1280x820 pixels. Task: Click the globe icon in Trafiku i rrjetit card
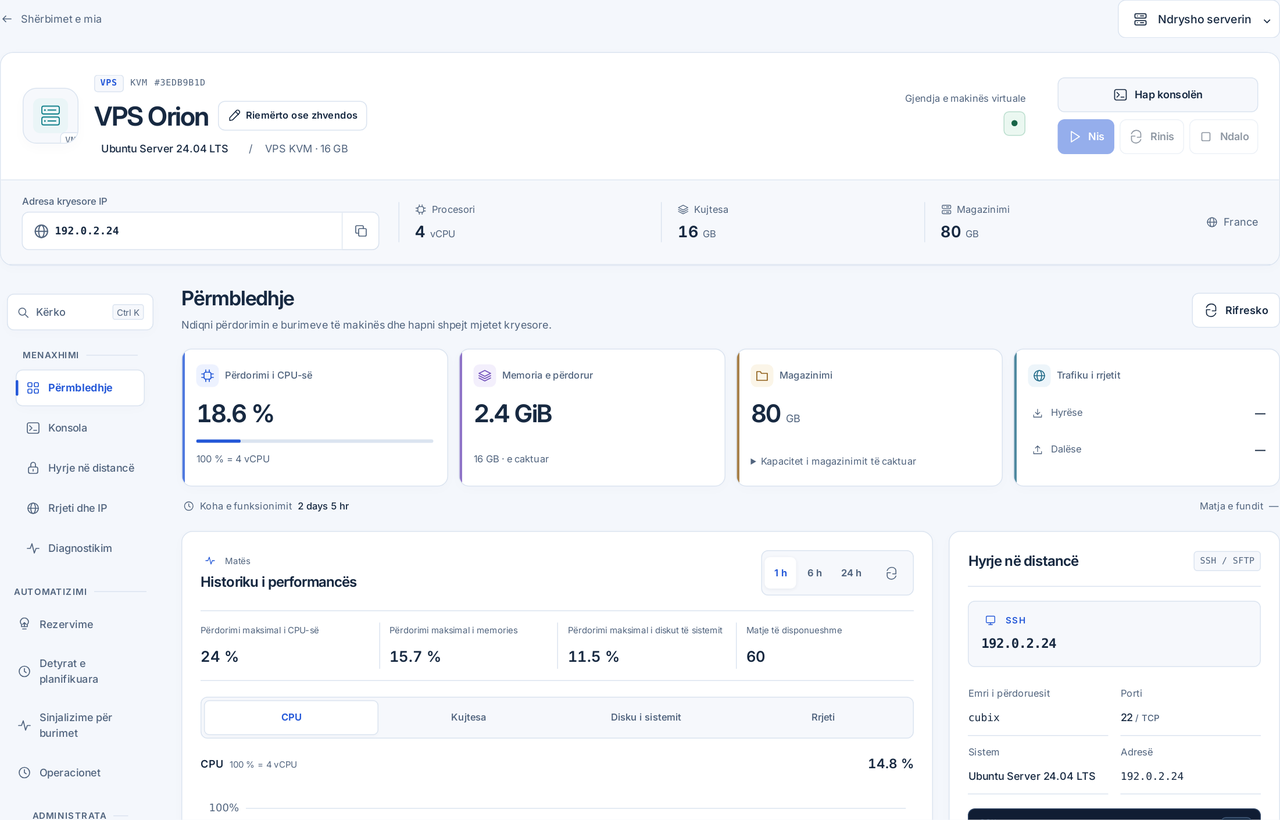click(1039, 376)
